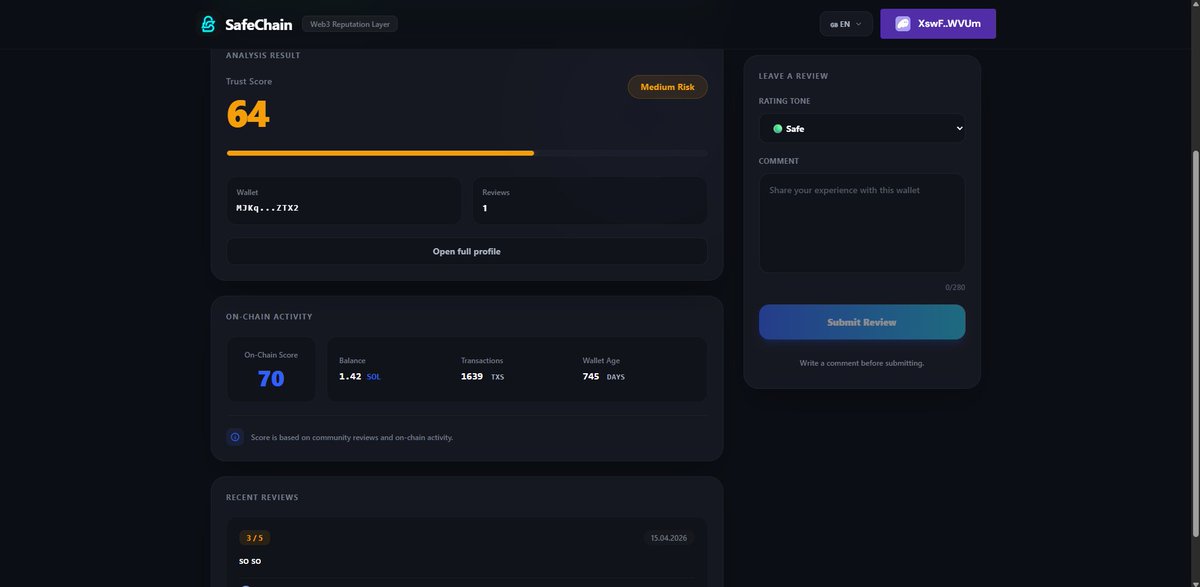Click the Medium Risk badge
1200x587 pixels.
click(x=666, y=86)
